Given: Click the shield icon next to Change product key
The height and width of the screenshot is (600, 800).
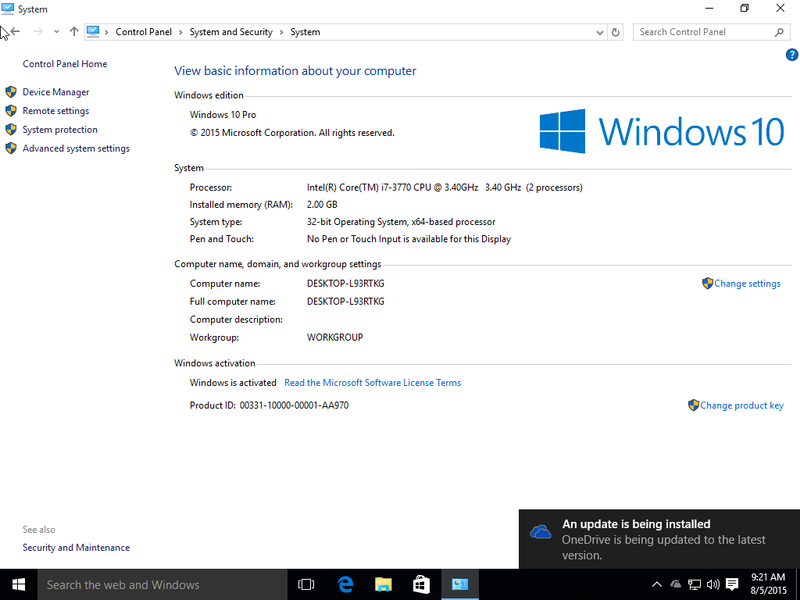Looking at the screenshot, I should point(693,405).
